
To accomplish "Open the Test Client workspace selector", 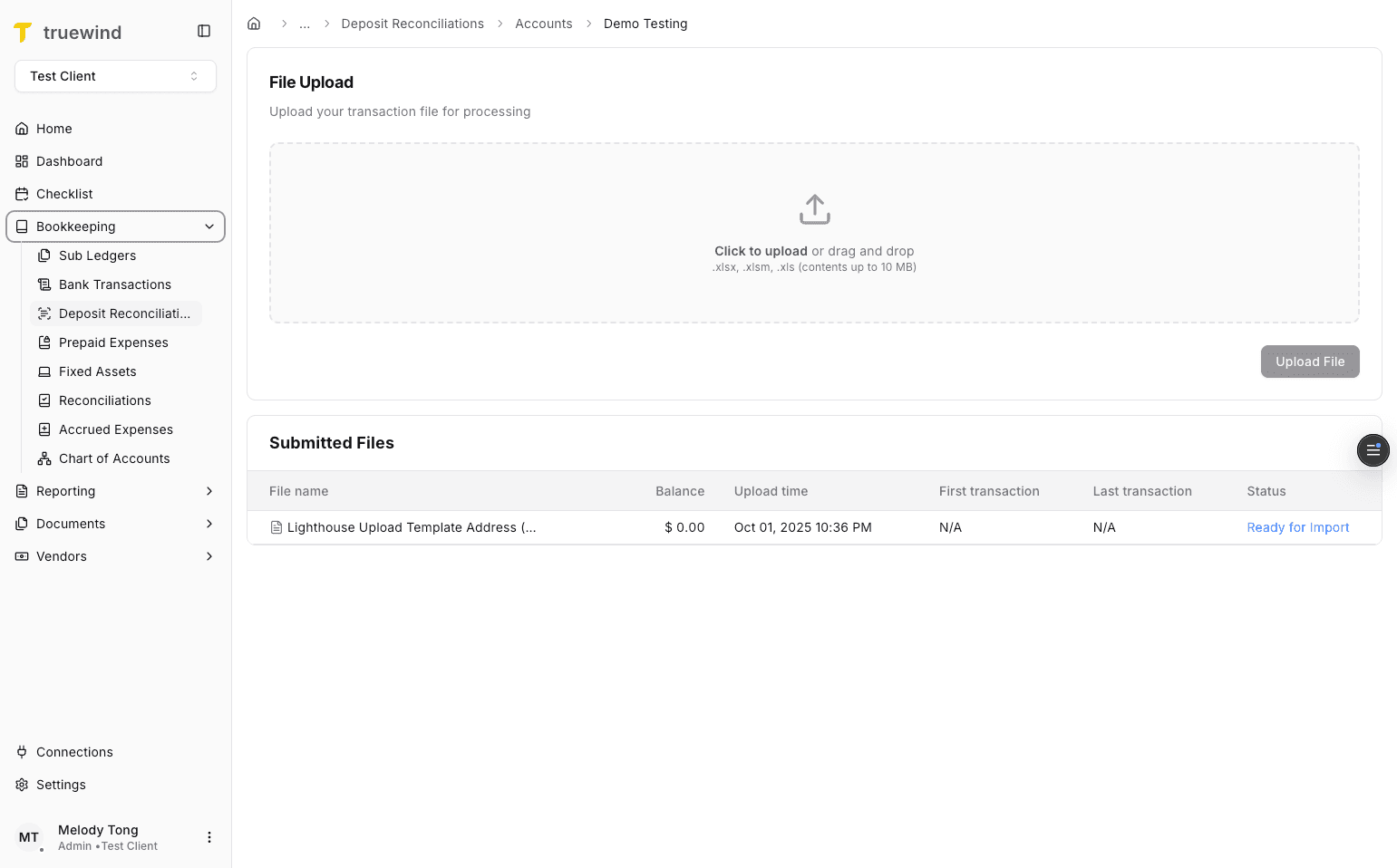I will coord(115,76).
